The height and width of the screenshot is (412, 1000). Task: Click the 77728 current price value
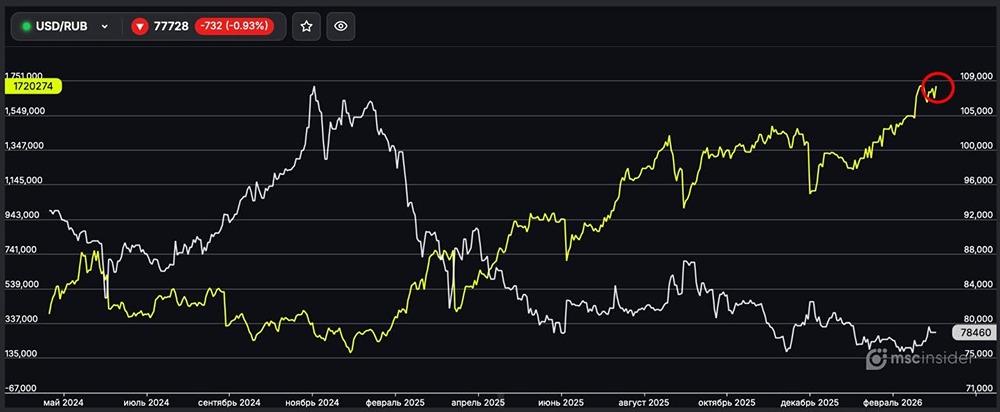coord(174,27)
